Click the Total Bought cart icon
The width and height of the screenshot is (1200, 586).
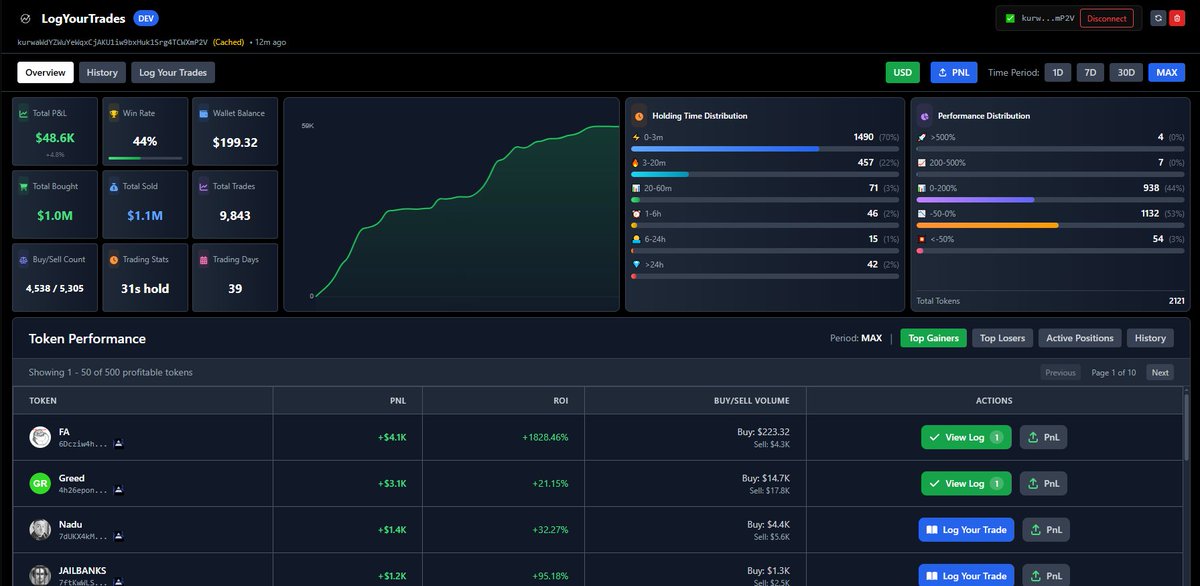23,186
